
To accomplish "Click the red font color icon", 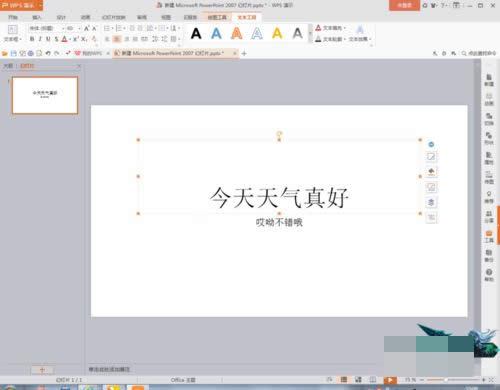I will [64, 39].
